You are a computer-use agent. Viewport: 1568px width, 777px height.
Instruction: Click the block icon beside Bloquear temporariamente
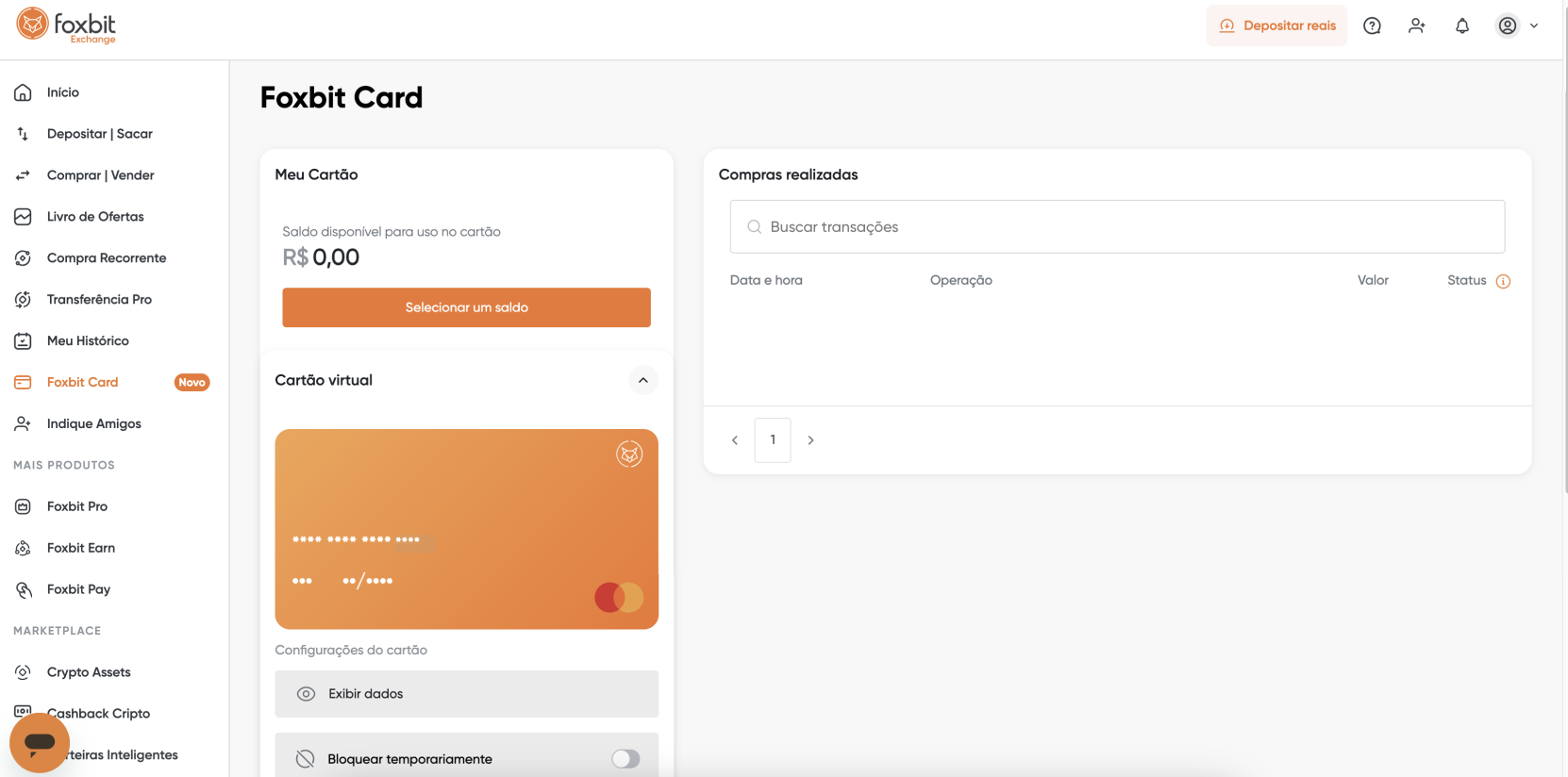pyautogui.click(x=305, y=759)
